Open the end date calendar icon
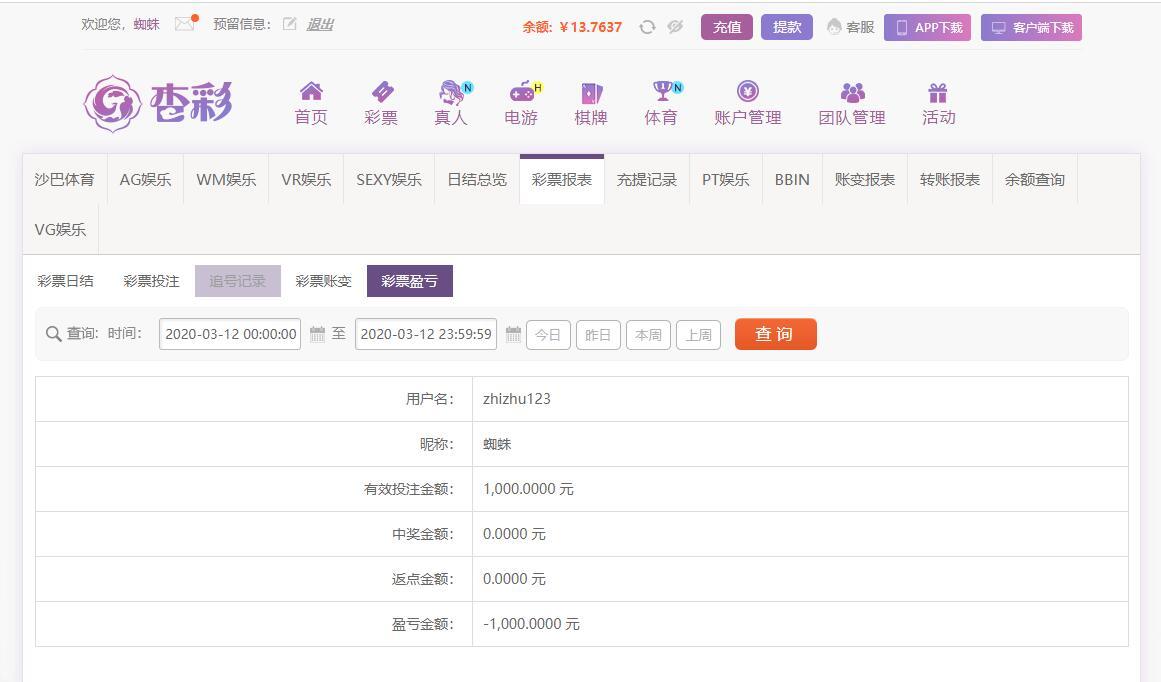This screenshot has height=682, width=1161. click(x=512, y=334)
